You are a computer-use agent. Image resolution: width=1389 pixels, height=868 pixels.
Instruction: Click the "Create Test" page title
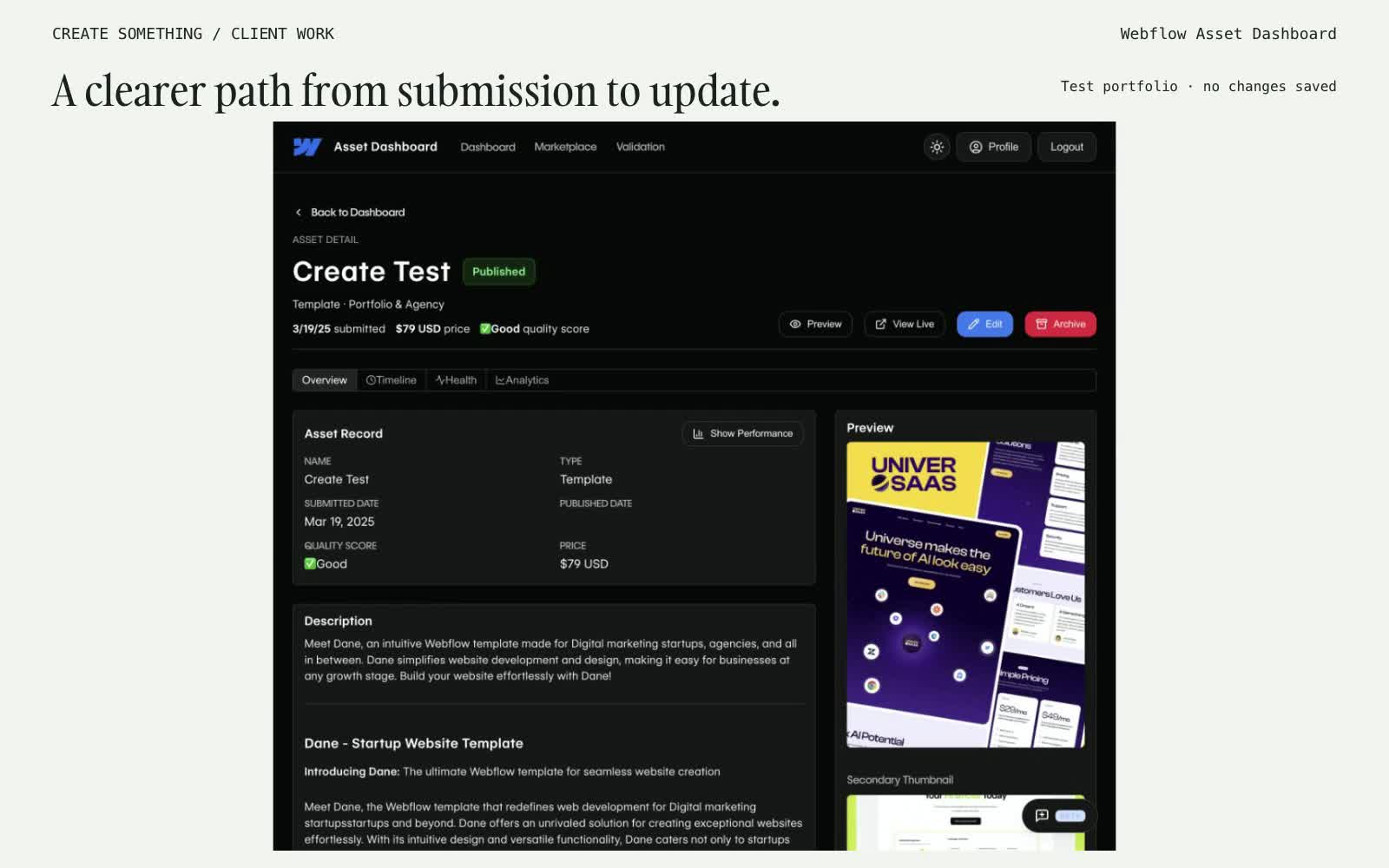tap(372, 272)
